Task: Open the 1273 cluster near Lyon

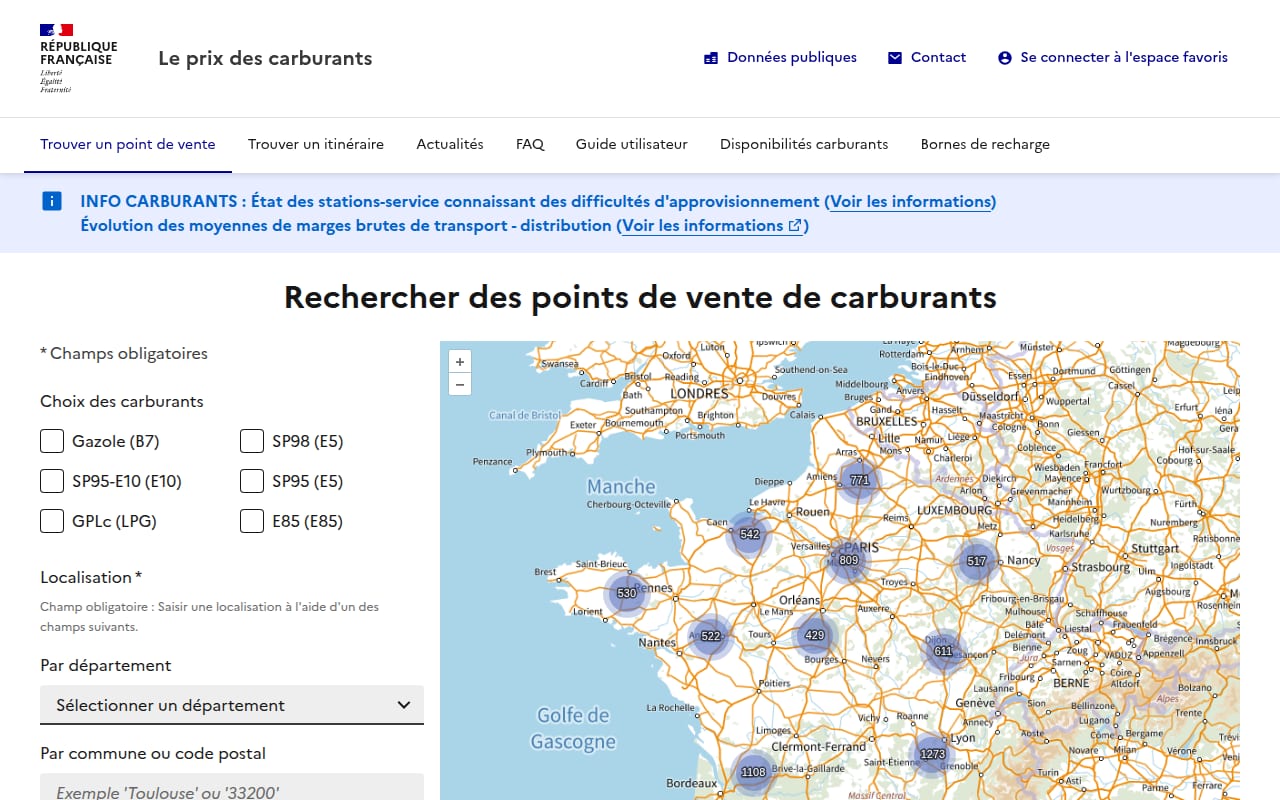Action: [x=932, y=754]
